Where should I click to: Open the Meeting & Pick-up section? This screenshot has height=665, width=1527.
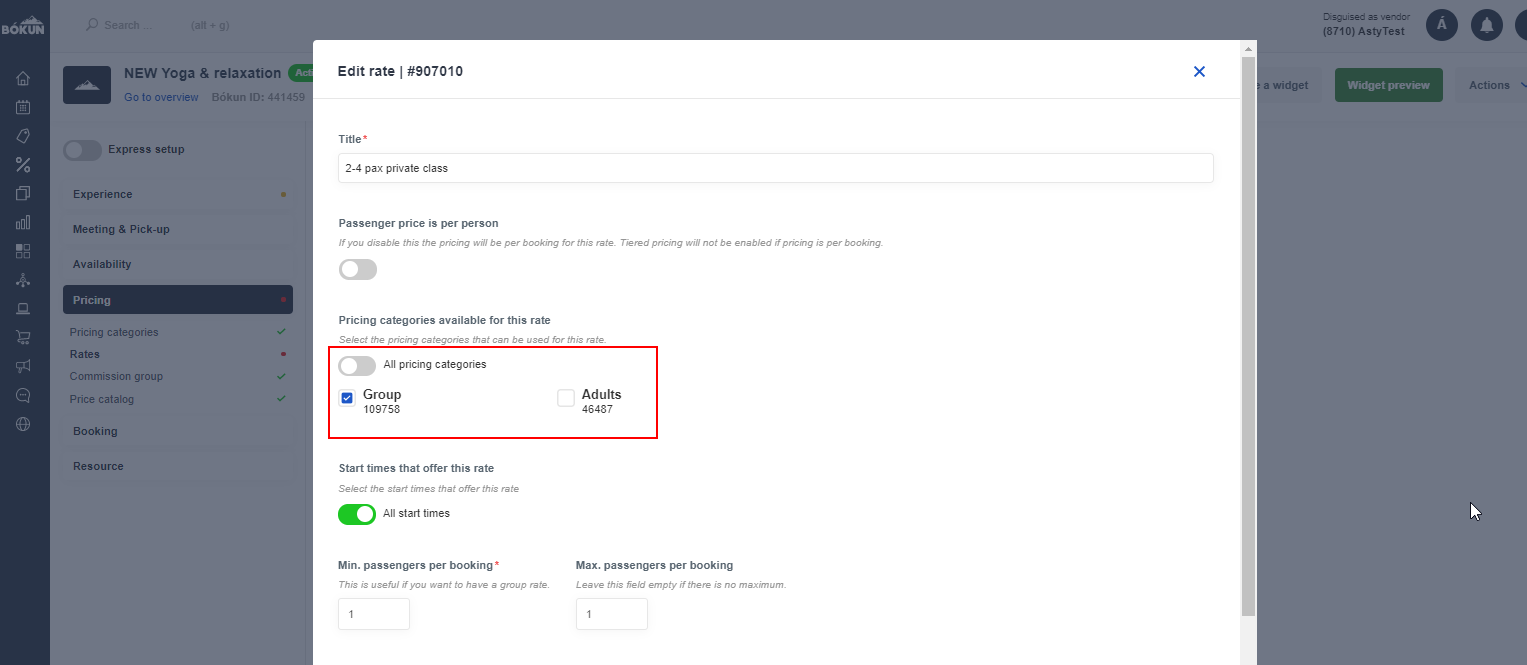pos(178,229)
